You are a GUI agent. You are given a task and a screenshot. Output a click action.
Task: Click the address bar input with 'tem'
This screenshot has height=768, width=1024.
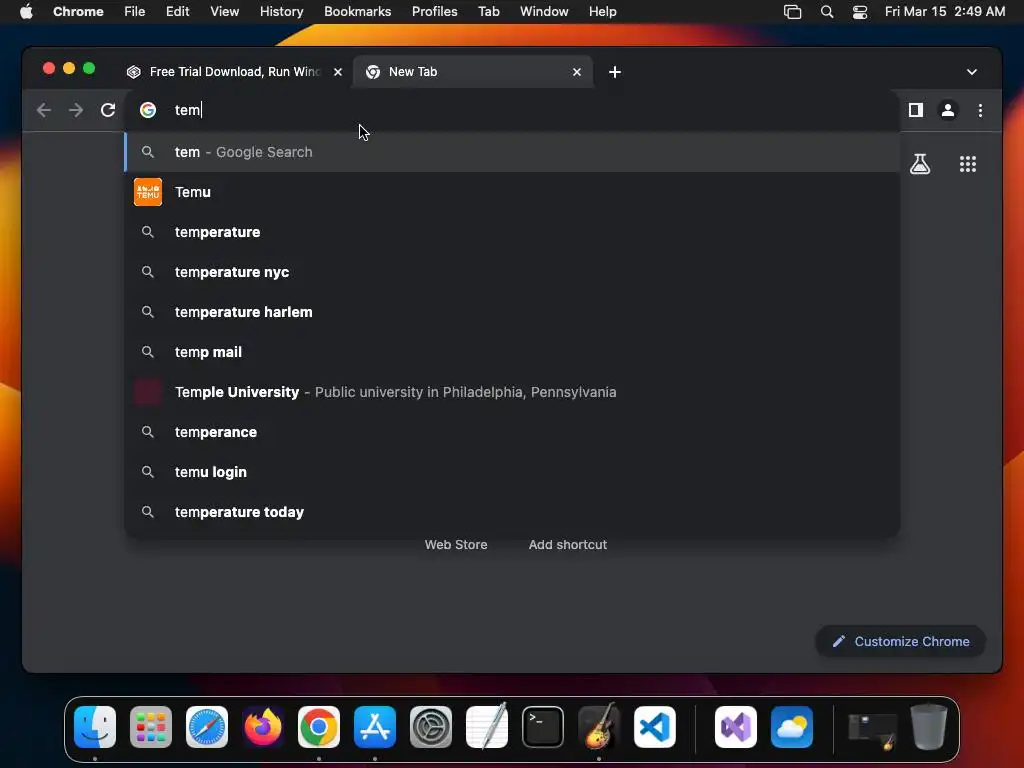pyautogui.click(x=512, y=110)
